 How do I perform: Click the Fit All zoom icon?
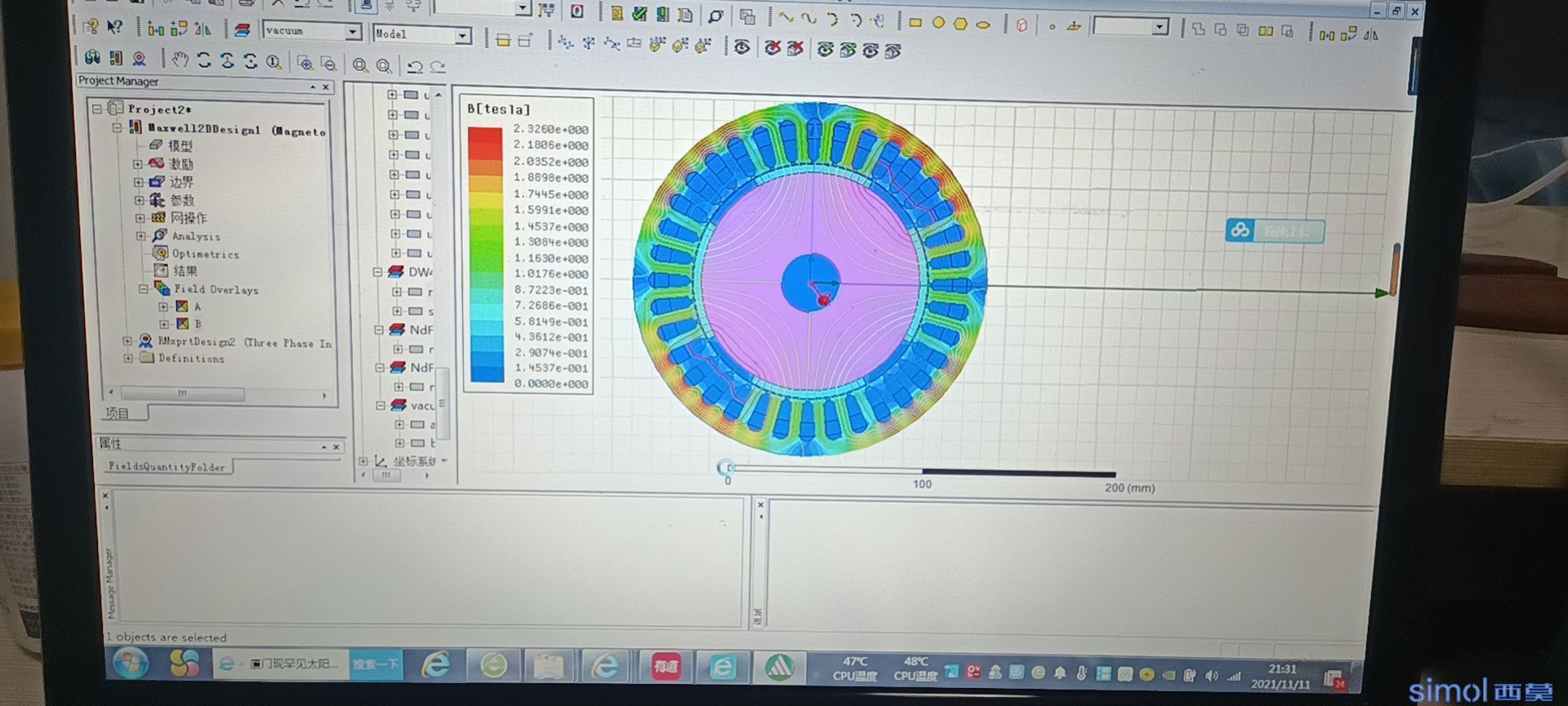pyautogui.click(x=360, y=65)
